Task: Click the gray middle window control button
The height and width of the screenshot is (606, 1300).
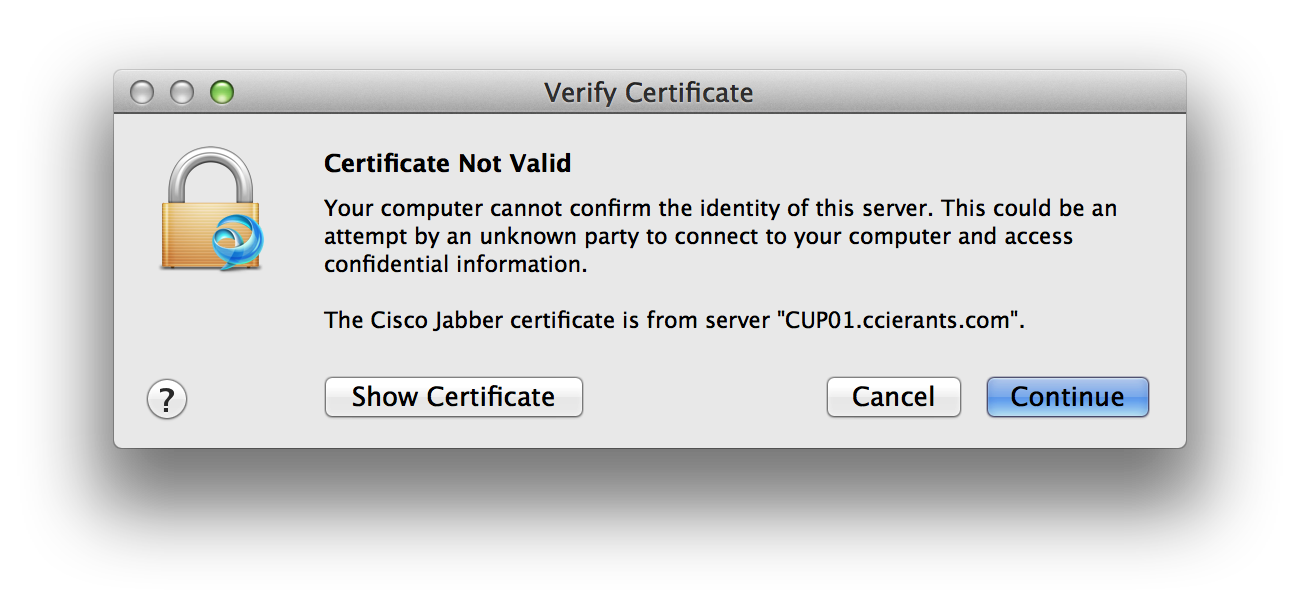Action: (182, 93)
